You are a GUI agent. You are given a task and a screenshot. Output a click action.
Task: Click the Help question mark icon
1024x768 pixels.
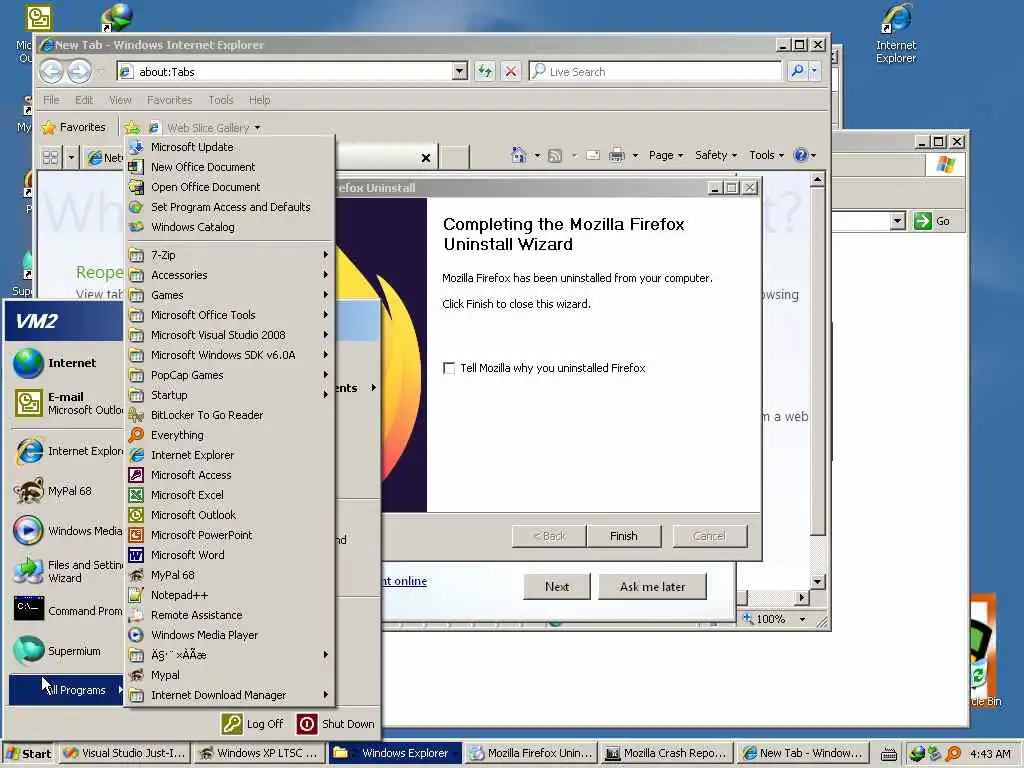tap(801, 155)
